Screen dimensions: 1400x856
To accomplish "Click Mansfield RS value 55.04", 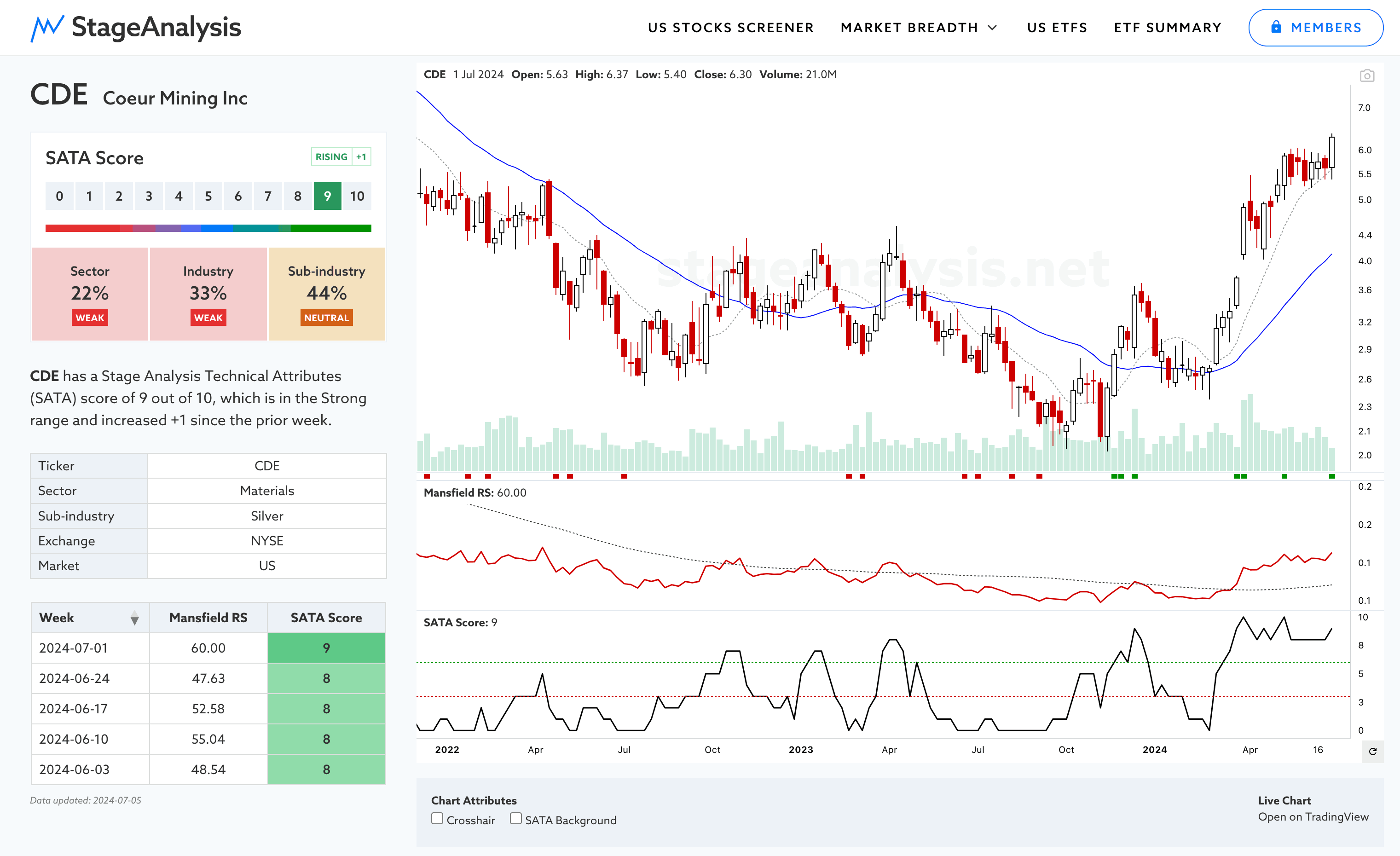I will click(x=208, y=739).
